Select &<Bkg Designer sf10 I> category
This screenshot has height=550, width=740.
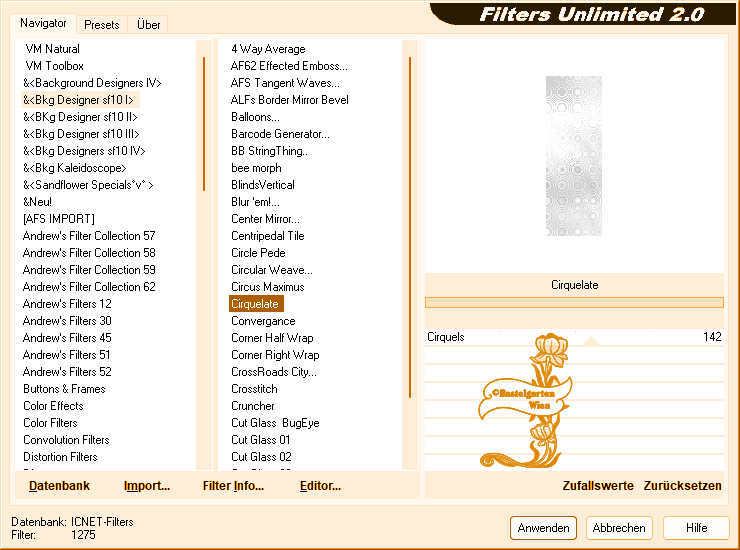[x=78, y=100]
